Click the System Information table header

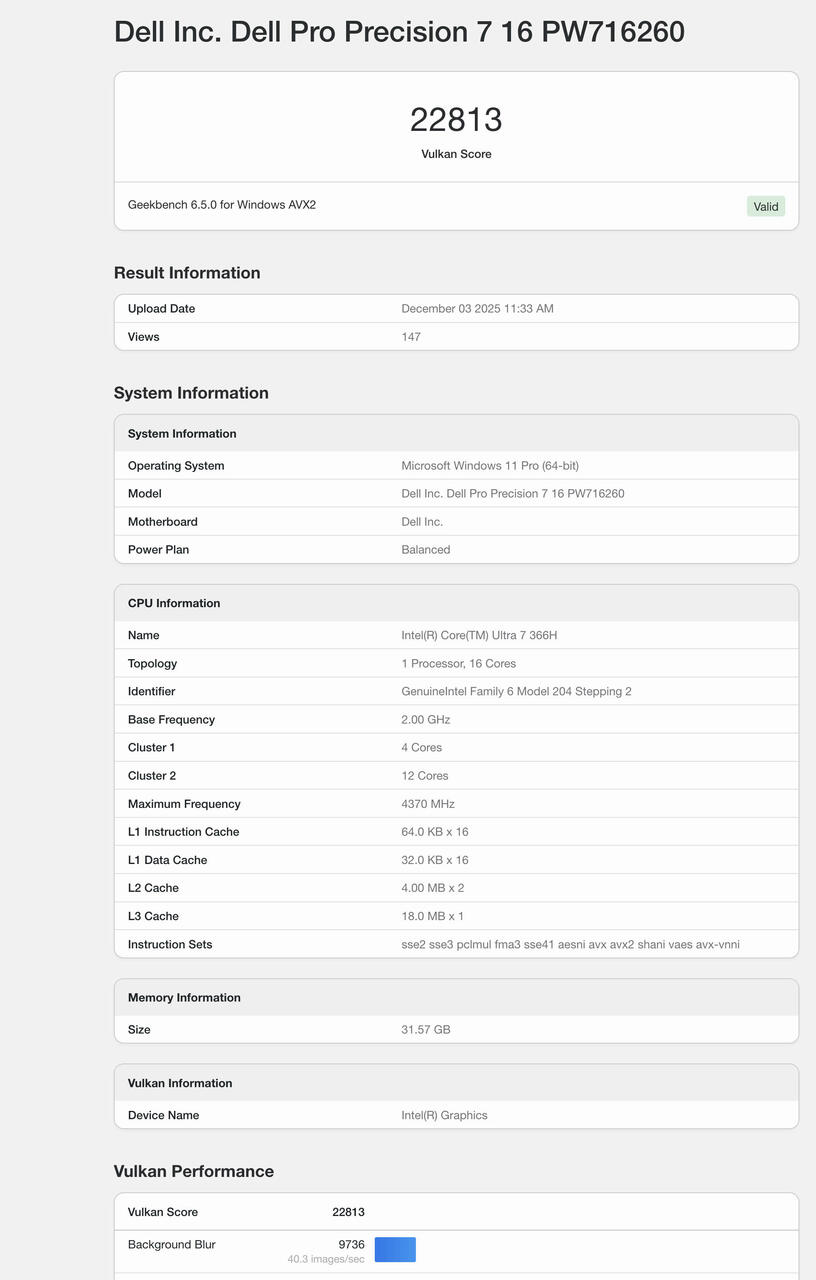(182, 434)
